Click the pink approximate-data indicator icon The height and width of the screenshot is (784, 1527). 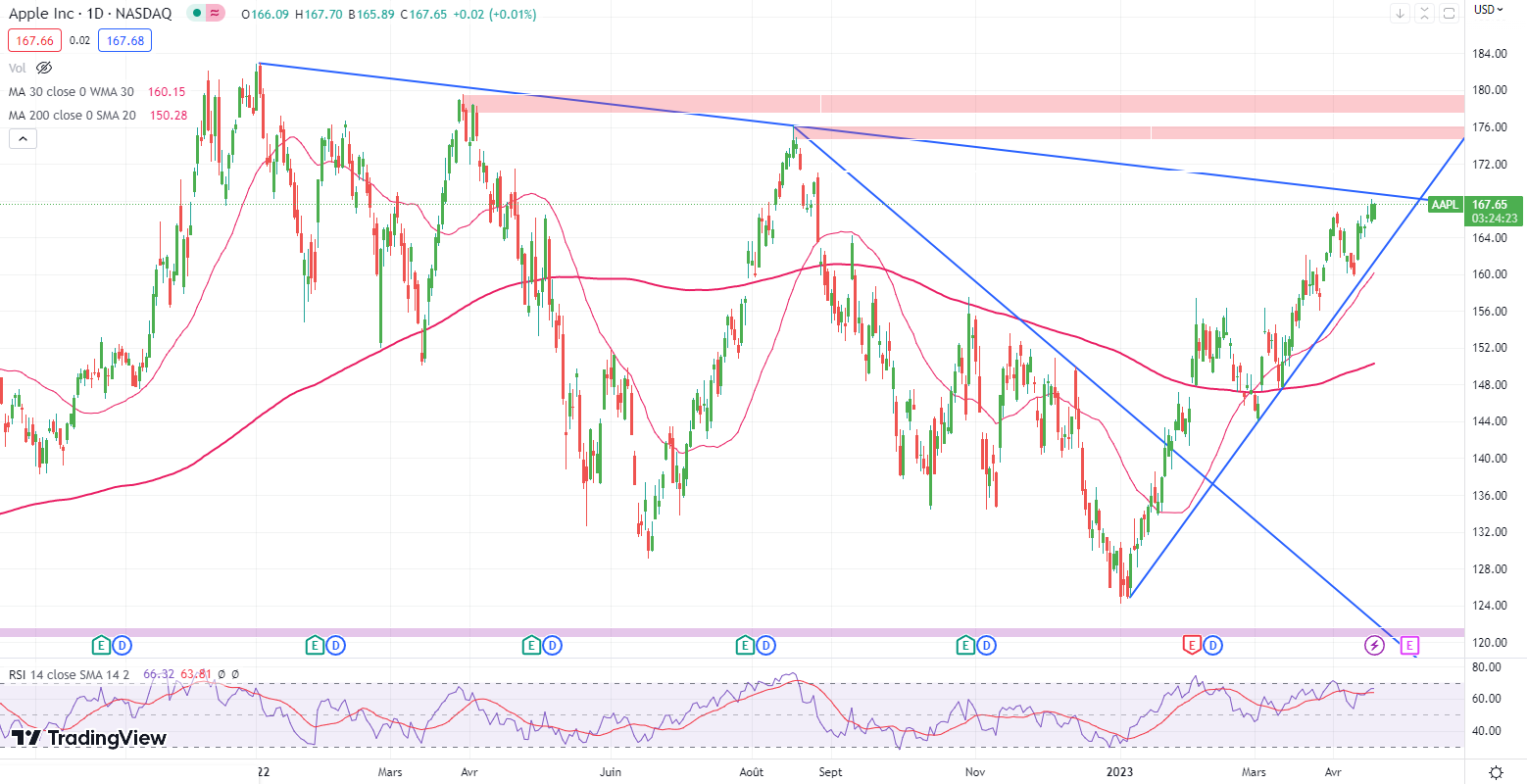coord(215,14)
